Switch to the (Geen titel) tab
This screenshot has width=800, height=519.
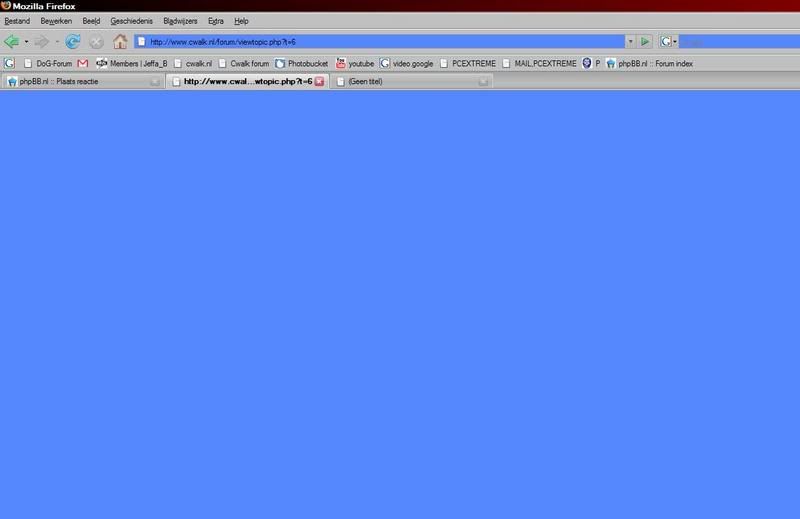coord(411,81)
